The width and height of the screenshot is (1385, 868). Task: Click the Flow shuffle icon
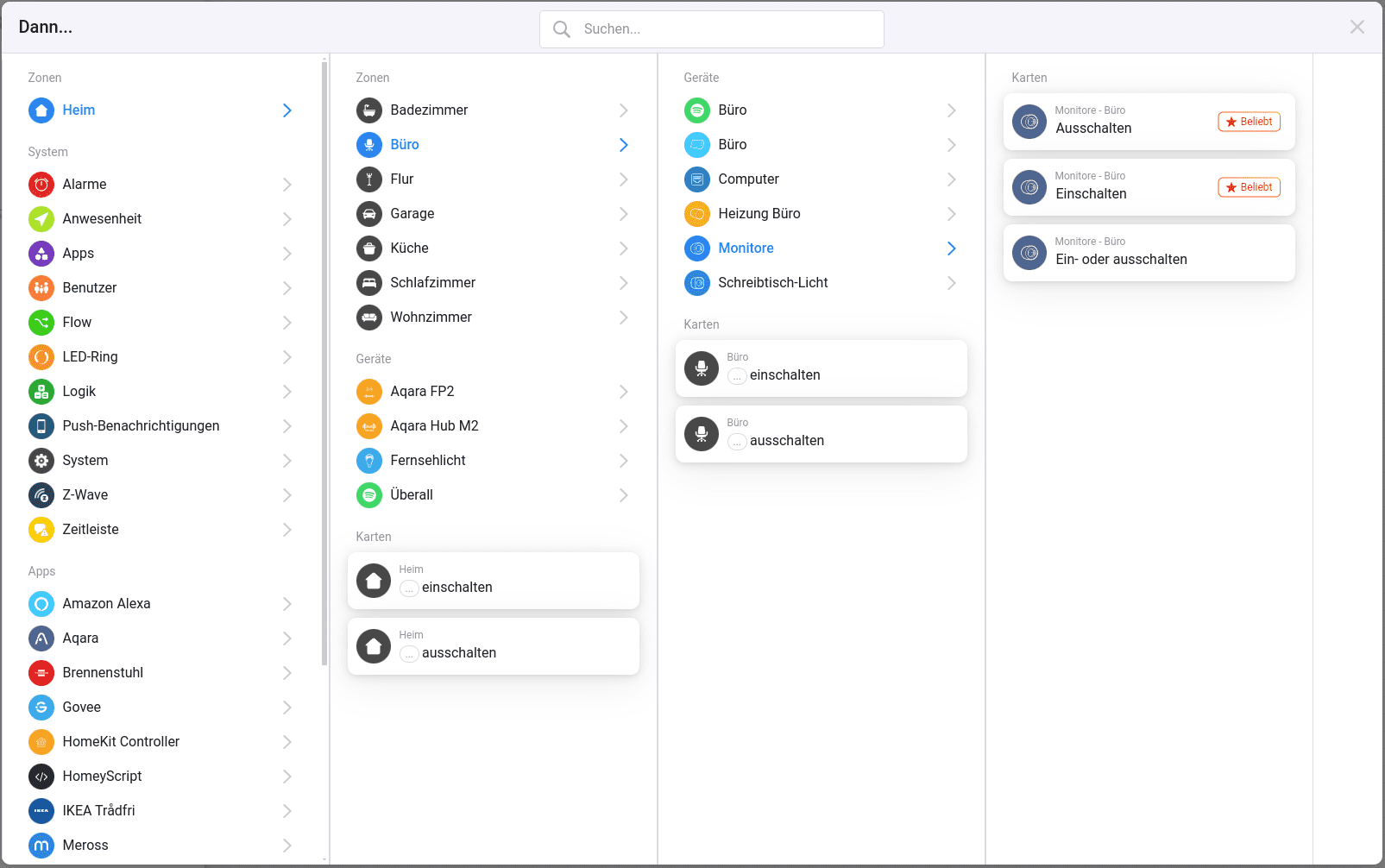(x=41, y=323)
